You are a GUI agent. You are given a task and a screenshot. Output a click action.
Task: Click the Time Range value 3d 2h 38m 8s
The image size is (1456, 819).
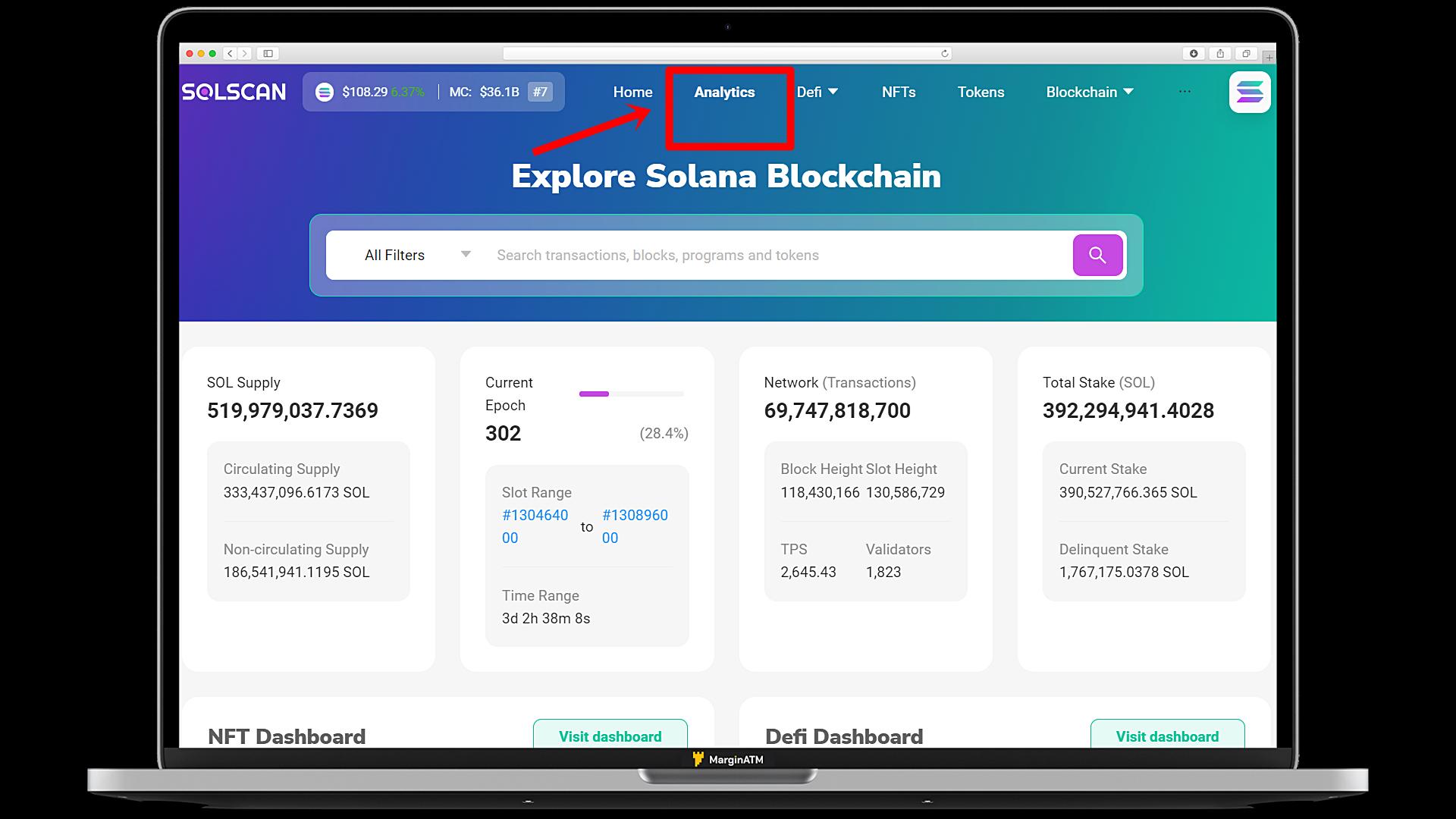(546, 618)
